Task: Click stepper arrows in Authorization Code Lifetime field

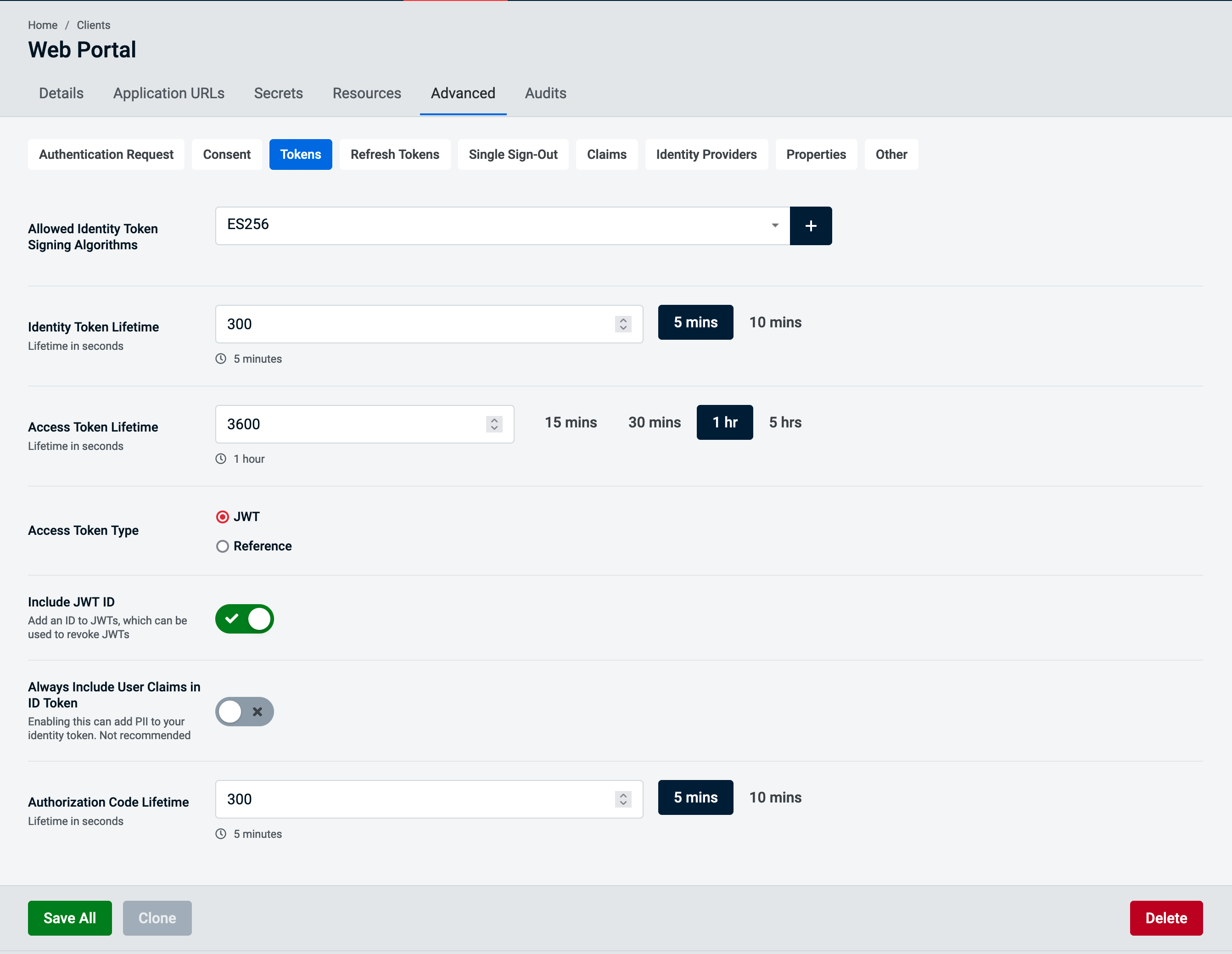Action: point(623,799)
